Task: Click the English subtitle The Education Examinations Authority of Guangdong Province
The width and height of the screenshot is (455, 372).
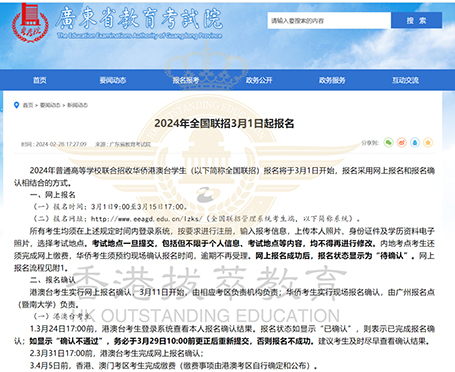Action: [x=140, y=35]
